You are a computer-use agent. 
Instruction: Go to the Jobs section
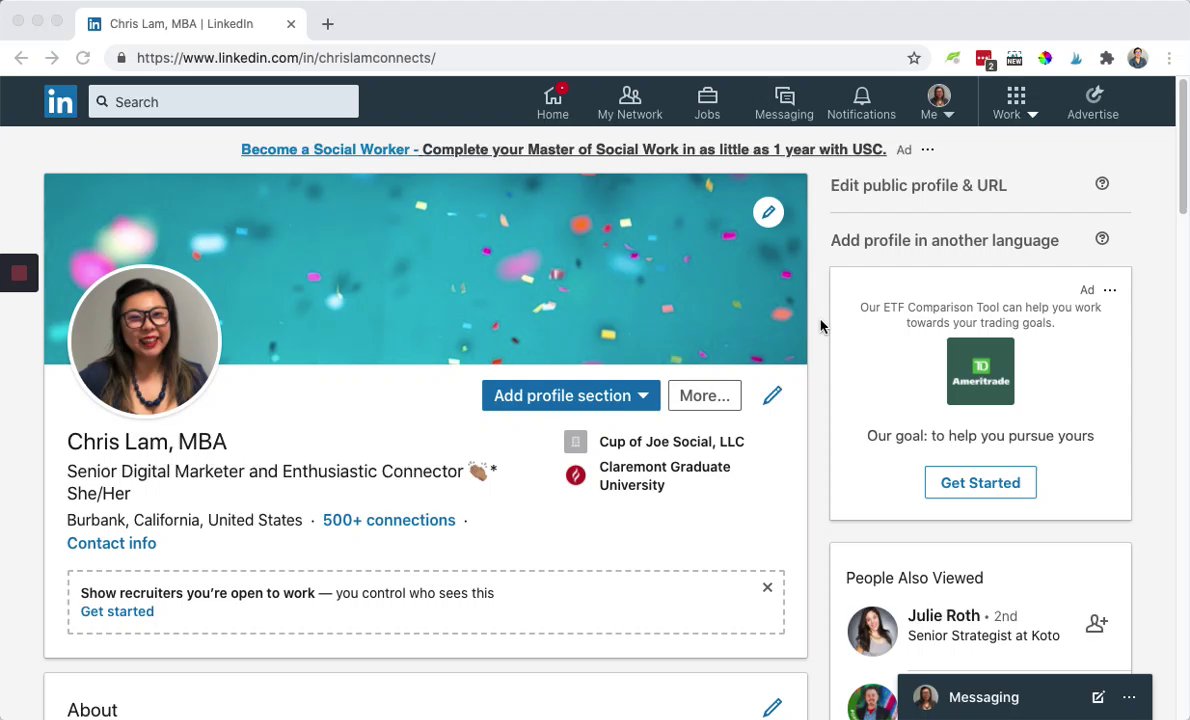[x=707, y=102]
